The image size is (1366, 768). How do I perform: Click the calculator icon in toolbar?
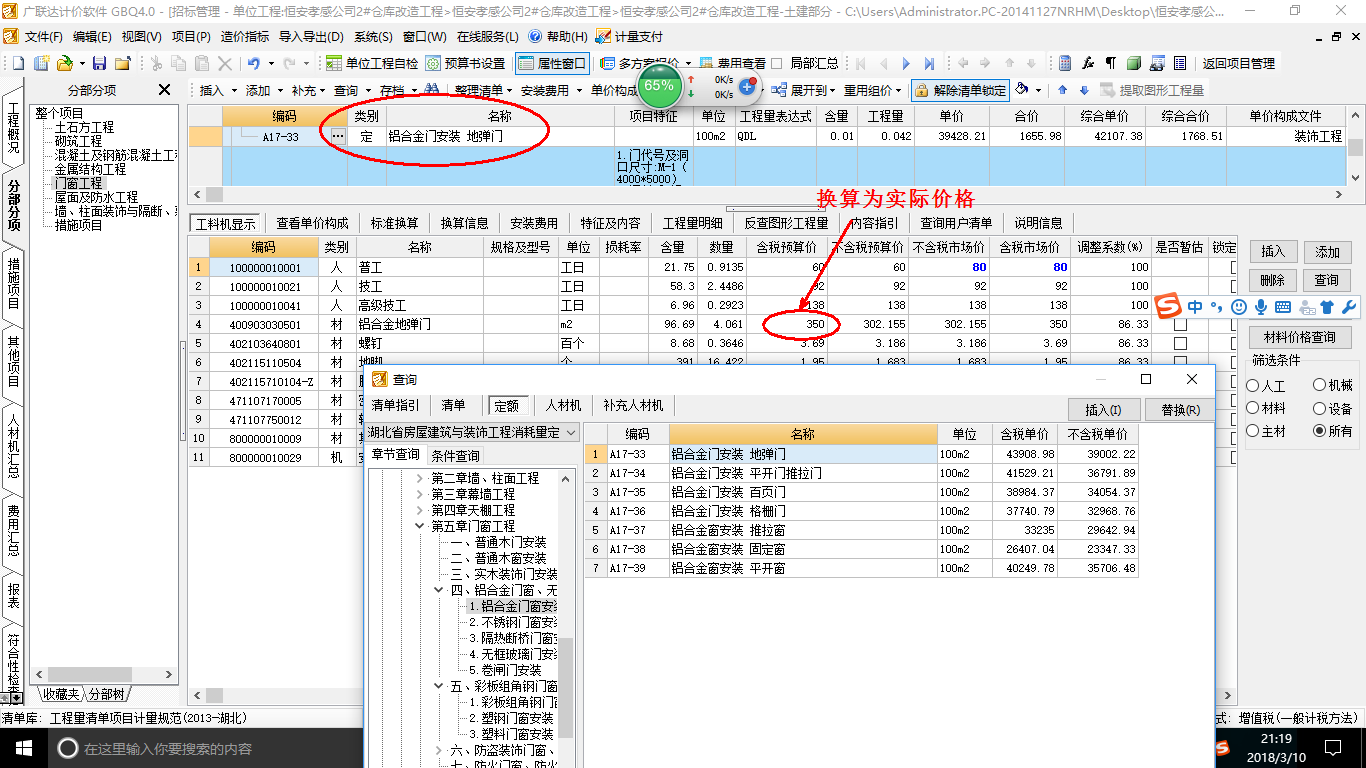point(1065,63)
